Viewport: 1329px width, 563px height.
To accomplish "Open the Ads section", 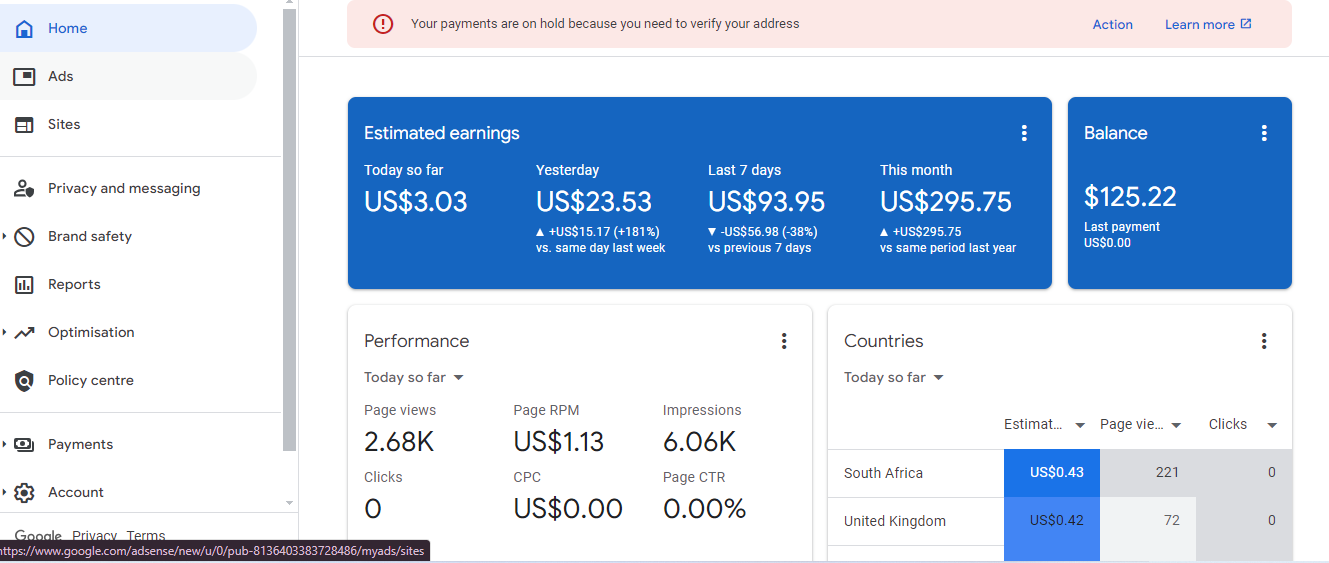I will pyautogui.click(x=128, y=76).
